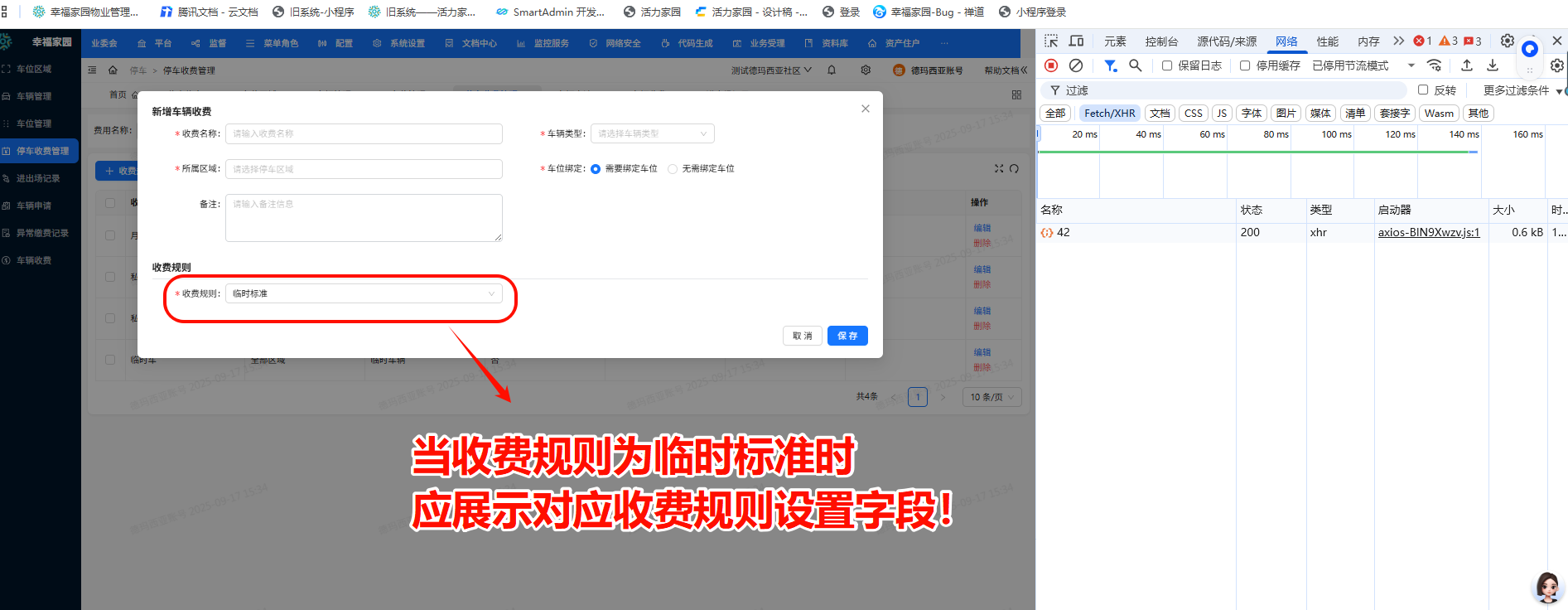Screen dimensions: 1568x610
Task: Open network conditions wifi icon
Action: [1435, 65]
